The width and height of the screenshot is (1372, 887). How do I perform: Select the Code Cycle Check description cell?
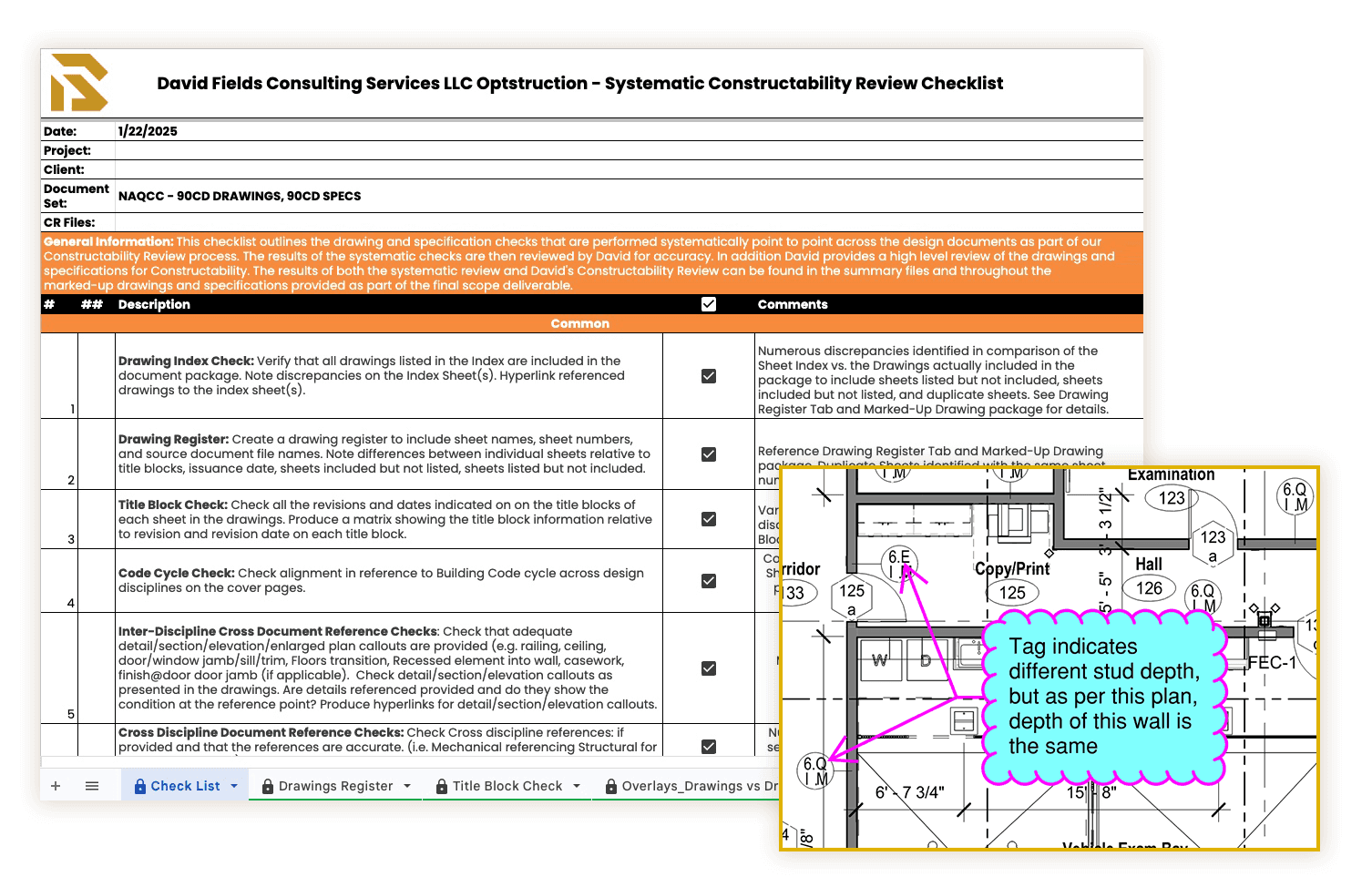click(389, 580)
